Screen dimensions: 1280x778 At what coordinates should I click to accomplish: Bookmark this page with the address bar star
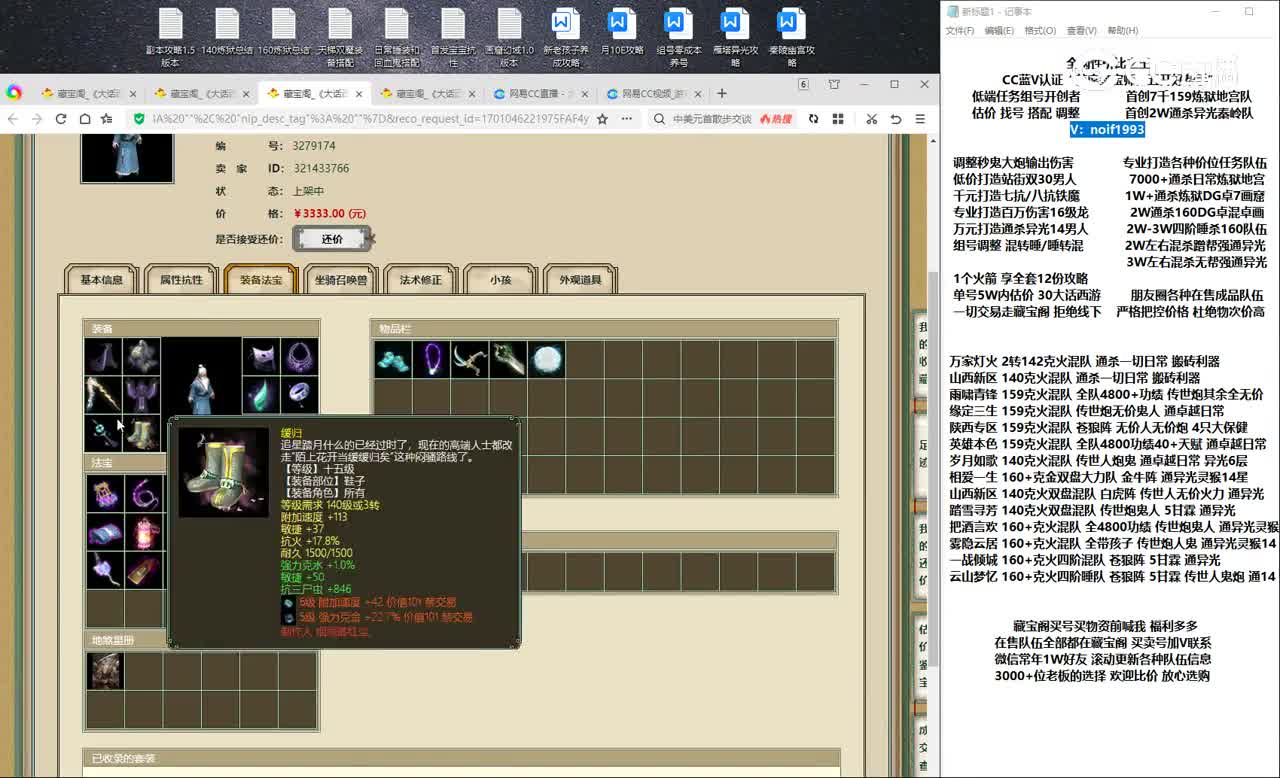602,118
